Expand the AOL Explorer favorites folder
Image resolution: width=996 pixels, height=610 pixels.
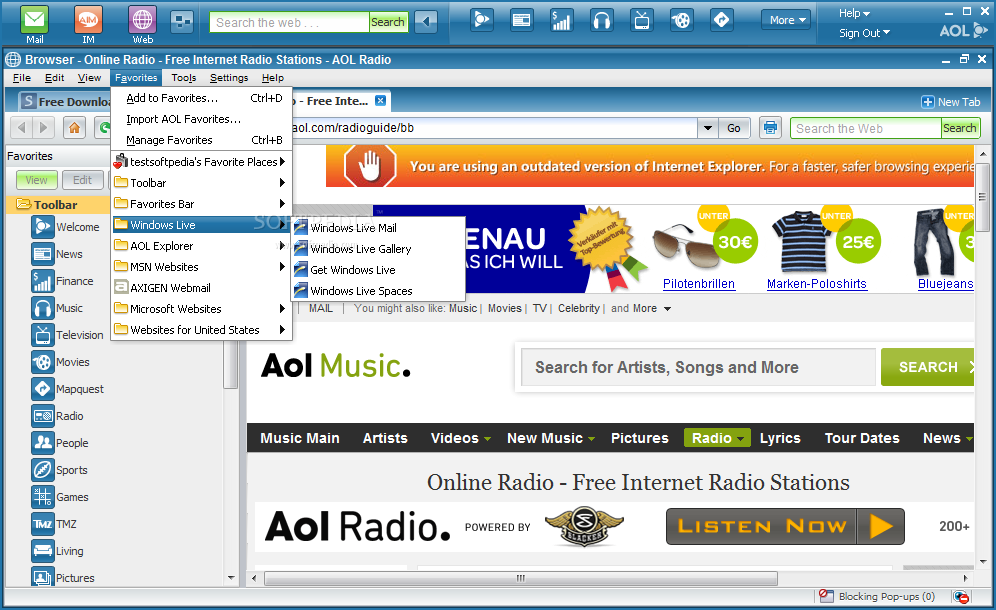[x=201, y=246]
